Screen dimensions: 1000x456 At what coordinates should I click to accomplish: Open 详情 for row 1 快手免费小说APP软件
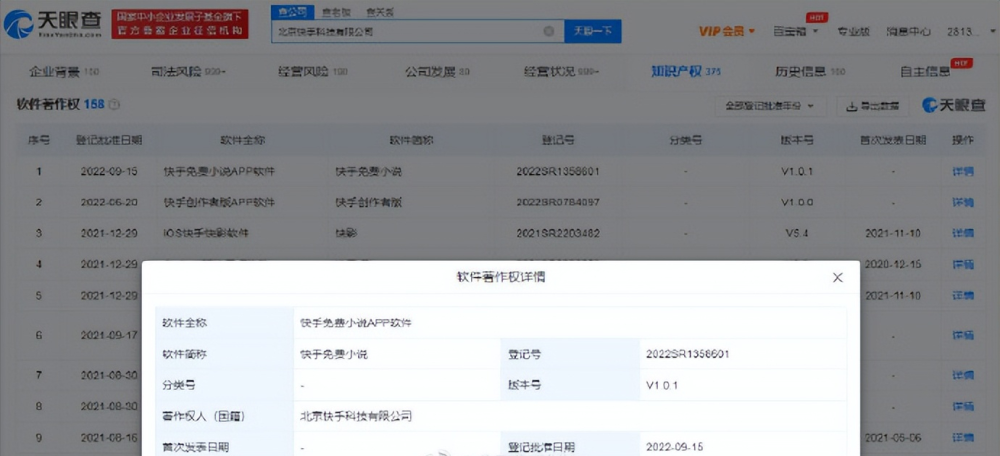(x=962, y=172)
